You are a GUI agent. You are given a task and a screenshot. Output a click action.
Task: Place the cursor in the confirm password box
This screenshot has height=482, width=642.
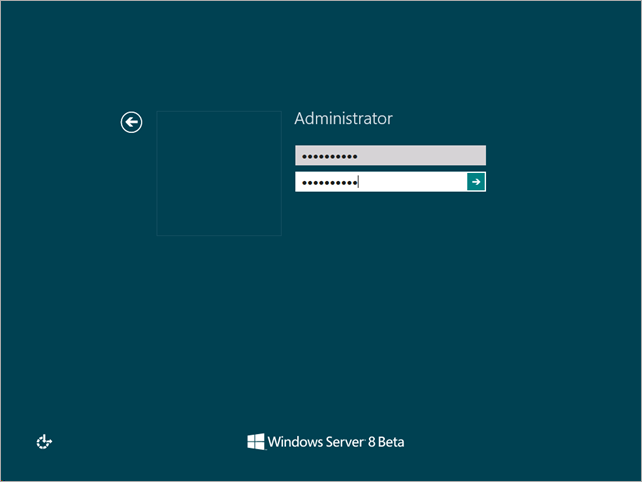click(380, 182)
